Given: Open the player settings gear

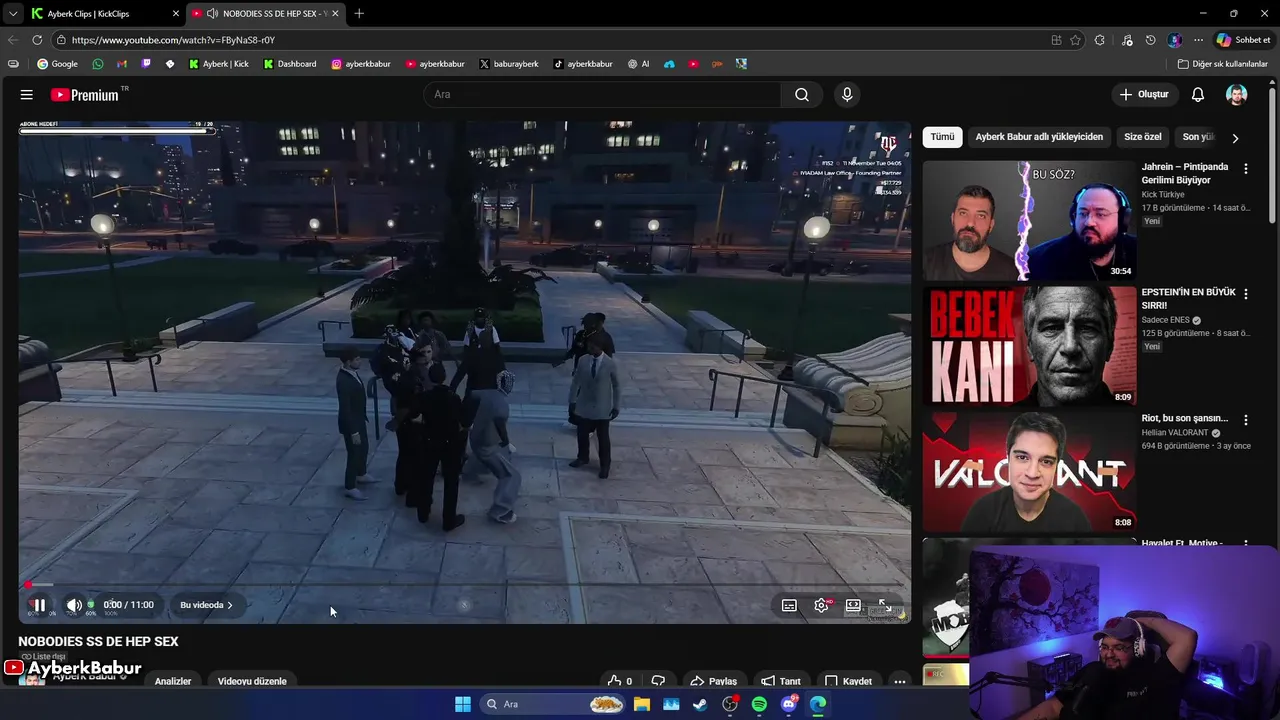Looking at the screenshot, I should click(x=821, y=605).
